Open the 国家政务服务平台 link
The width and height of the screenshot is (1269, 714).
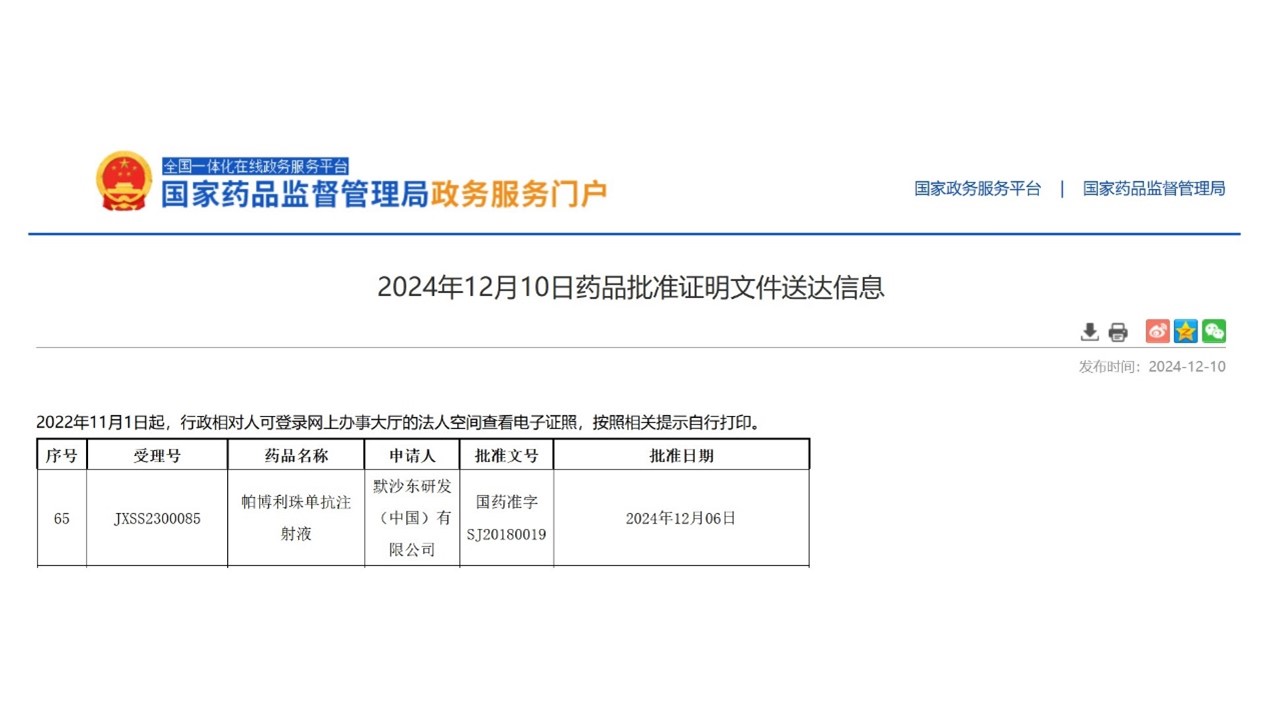click(x=977, y=188)
